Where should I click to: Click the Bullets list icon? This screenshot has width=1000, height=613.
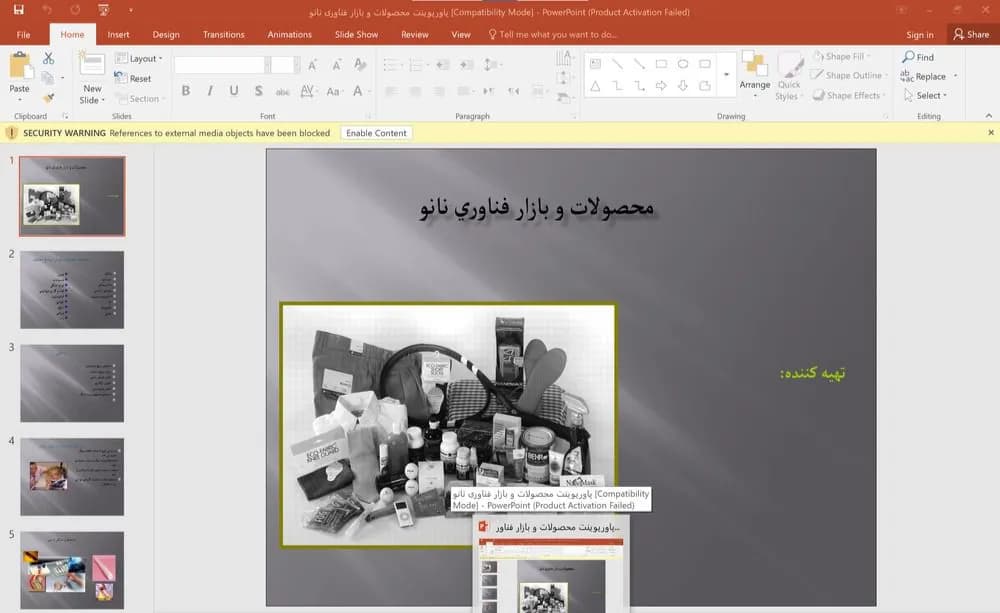coord(393,64)
